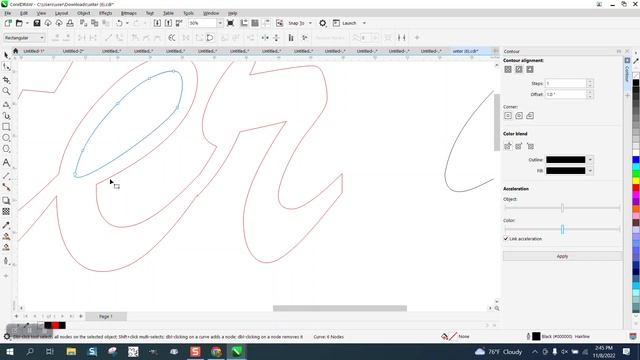The width and height of the screenshot is (640, 360).
Task: Open the Outline color dropdown arrow
Action: tap(590, 160)
